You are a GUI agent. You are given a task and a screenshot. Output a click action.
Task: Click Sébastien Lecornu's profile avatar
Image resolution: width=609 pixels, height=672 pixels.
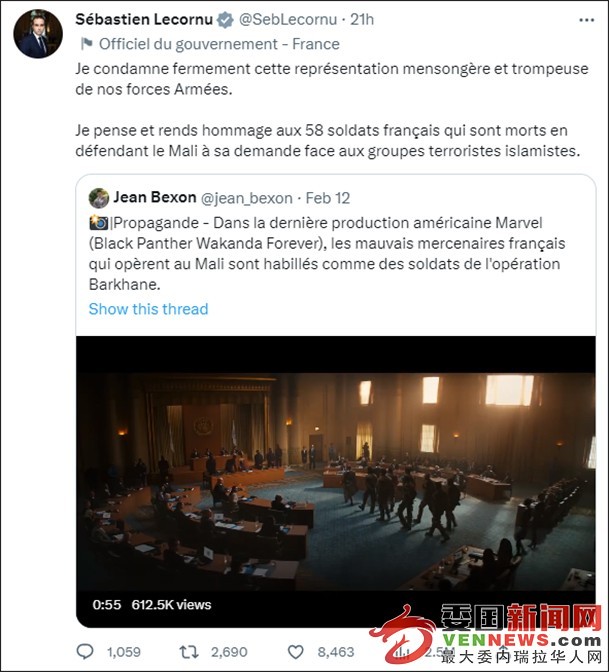point(38,33)
